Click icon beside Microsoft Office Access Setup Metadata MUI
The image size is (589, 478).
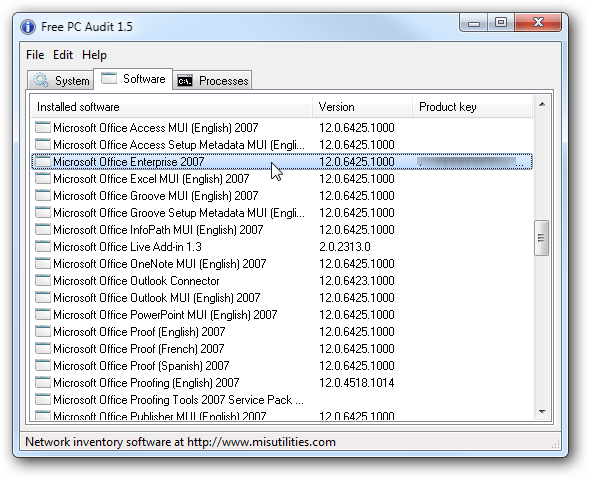43,144
